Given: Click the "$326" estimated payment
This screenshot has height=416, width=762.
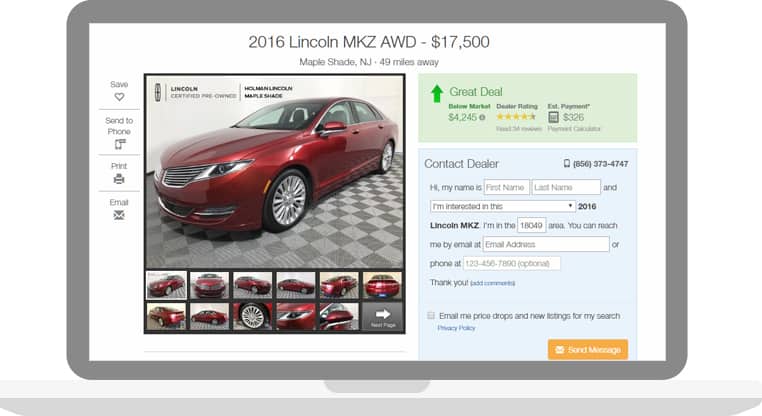Looking at the screenshot, I should click(x=573, y=117).
